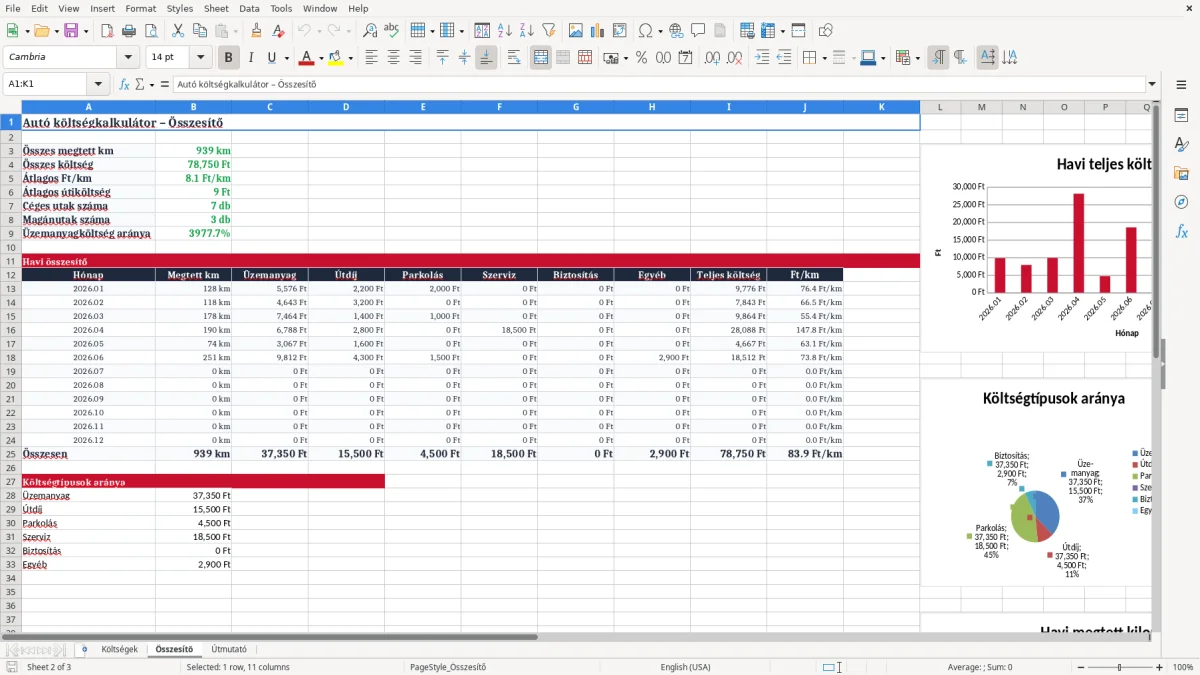Increase Indent icon
Image resolution: width=1200 pixels, height=675 pixels.
coord(762,58)
